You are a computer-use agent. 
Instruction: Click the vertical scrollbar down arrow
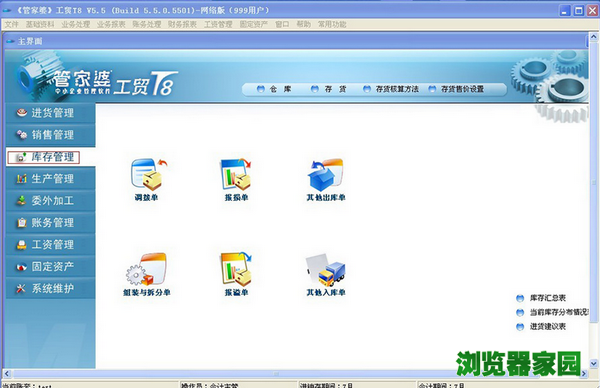tap(593, 364)
